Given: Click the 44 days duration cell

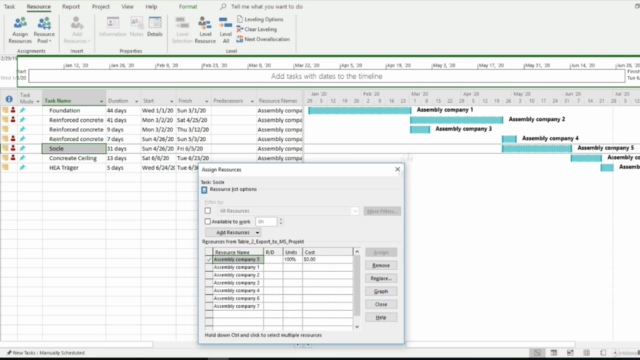Looking at the screenshot, I should (x=123, y=111).
